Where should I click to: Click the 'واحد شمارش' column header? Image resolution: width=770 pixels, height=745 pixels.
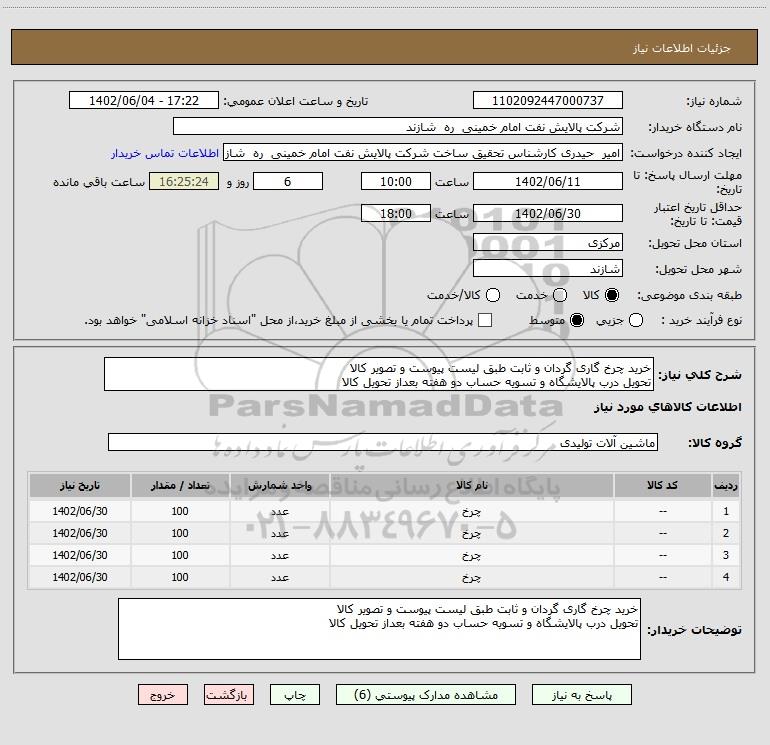[279, 485]
